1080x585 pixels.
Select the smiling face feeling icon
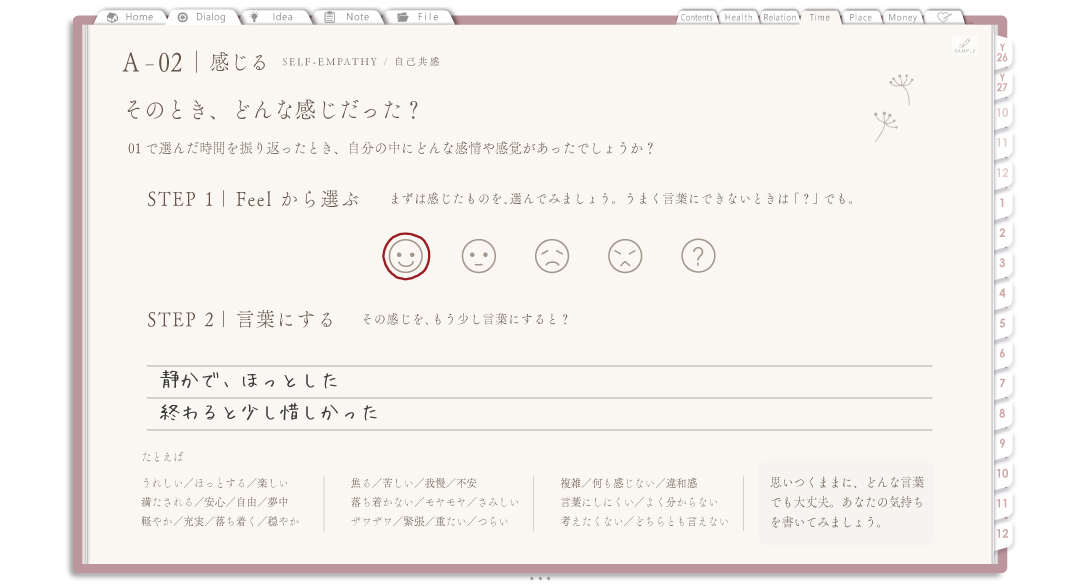(x=406, y=256)
